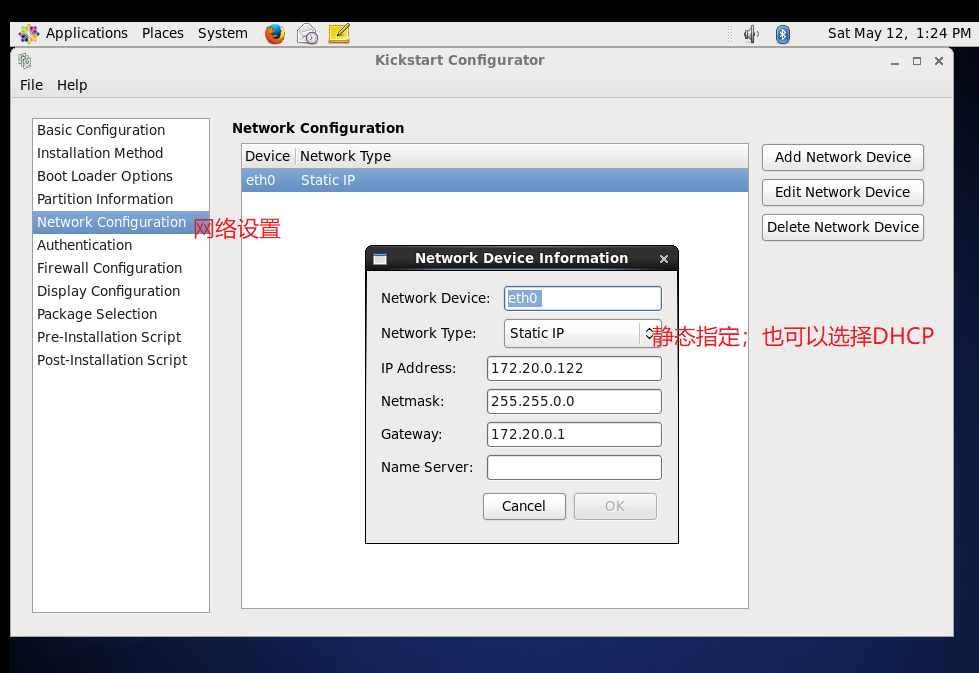
Task: Go to Firewall Configuration
Action: coord(121,268)
